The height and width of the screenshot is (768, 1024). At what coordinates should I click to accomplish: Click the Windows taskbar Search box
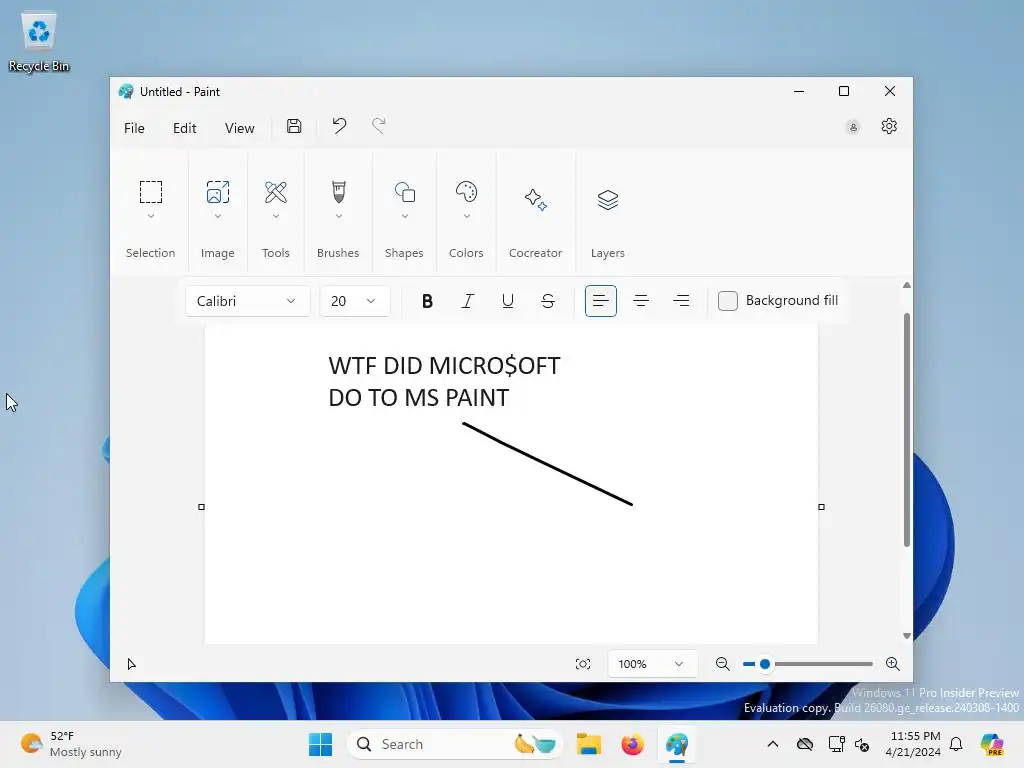tap(455, 744)
